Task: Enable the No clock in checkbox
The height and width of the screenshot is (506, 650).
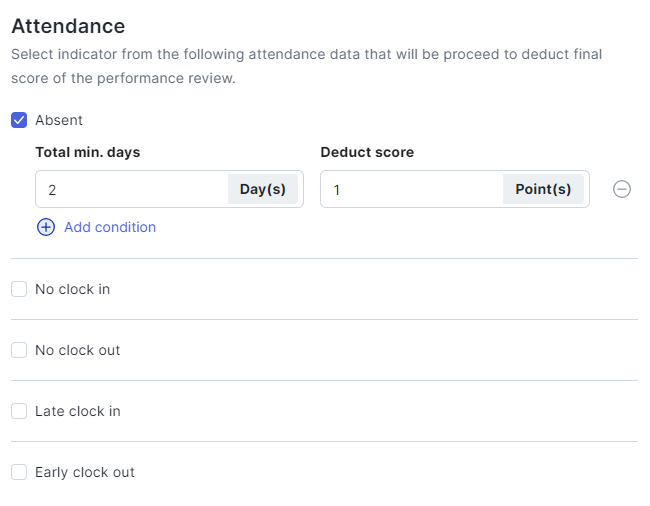Action: click(x=19, y=289)
